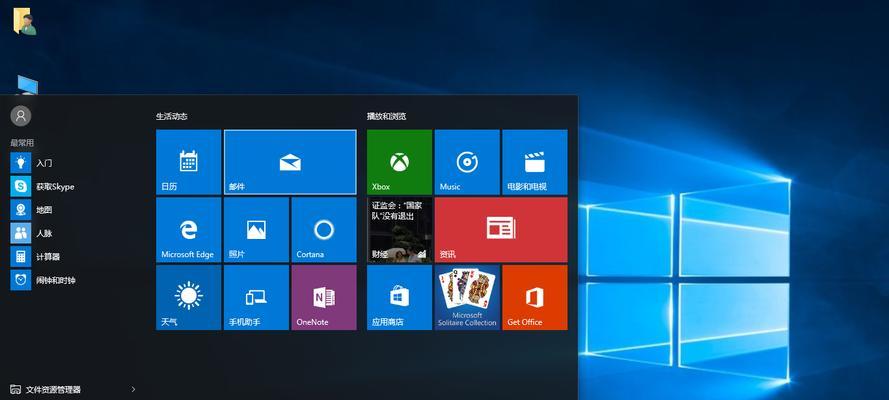Select the This PC desktop icon
The height and width of the screenshot is (400, 889).
(27, 85)
